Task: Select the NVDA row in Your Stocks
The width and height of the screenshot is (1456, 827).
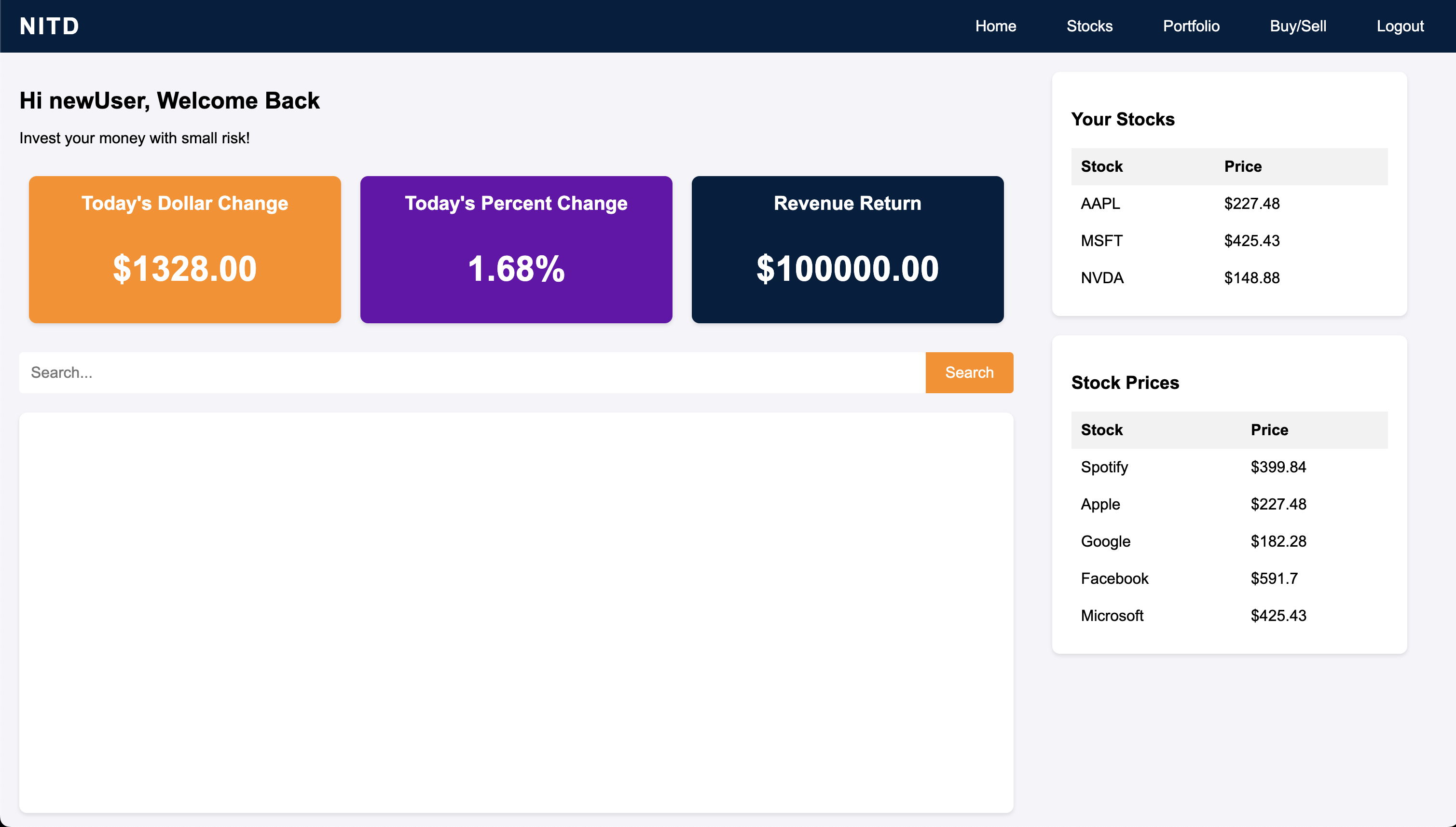Action: (1228, 278)
